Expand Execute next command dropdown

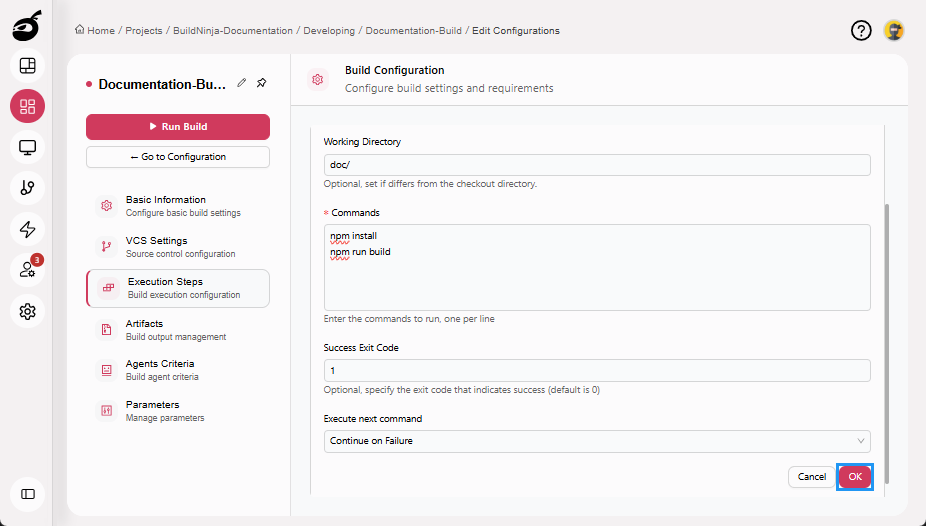[597, 441]
